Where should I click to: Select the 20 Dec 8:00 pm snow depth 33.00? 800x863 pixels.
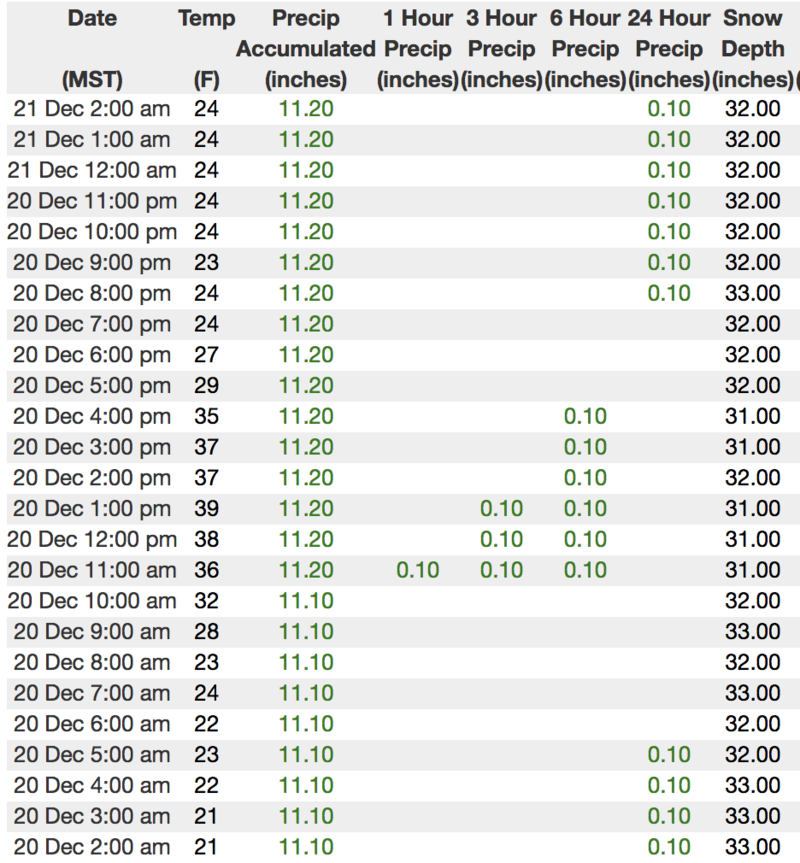[x=752, y=294]
